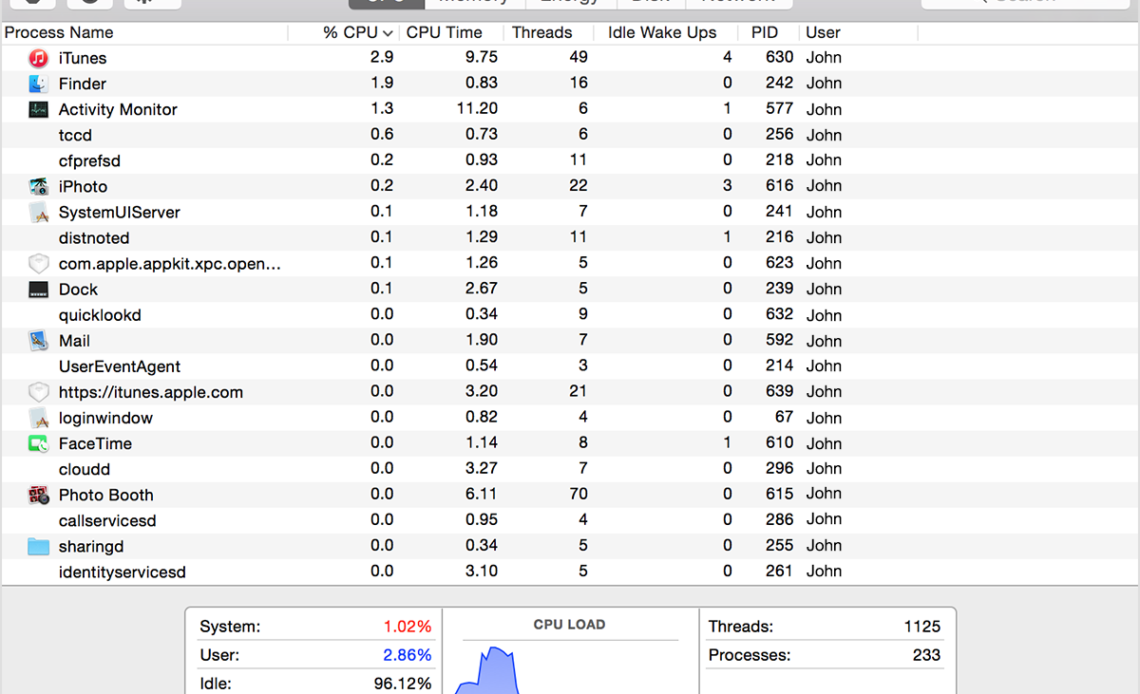The height and width of the screenshot is (694, 1140).
Task: Sort by the User column header
Action: coord(823,33)
